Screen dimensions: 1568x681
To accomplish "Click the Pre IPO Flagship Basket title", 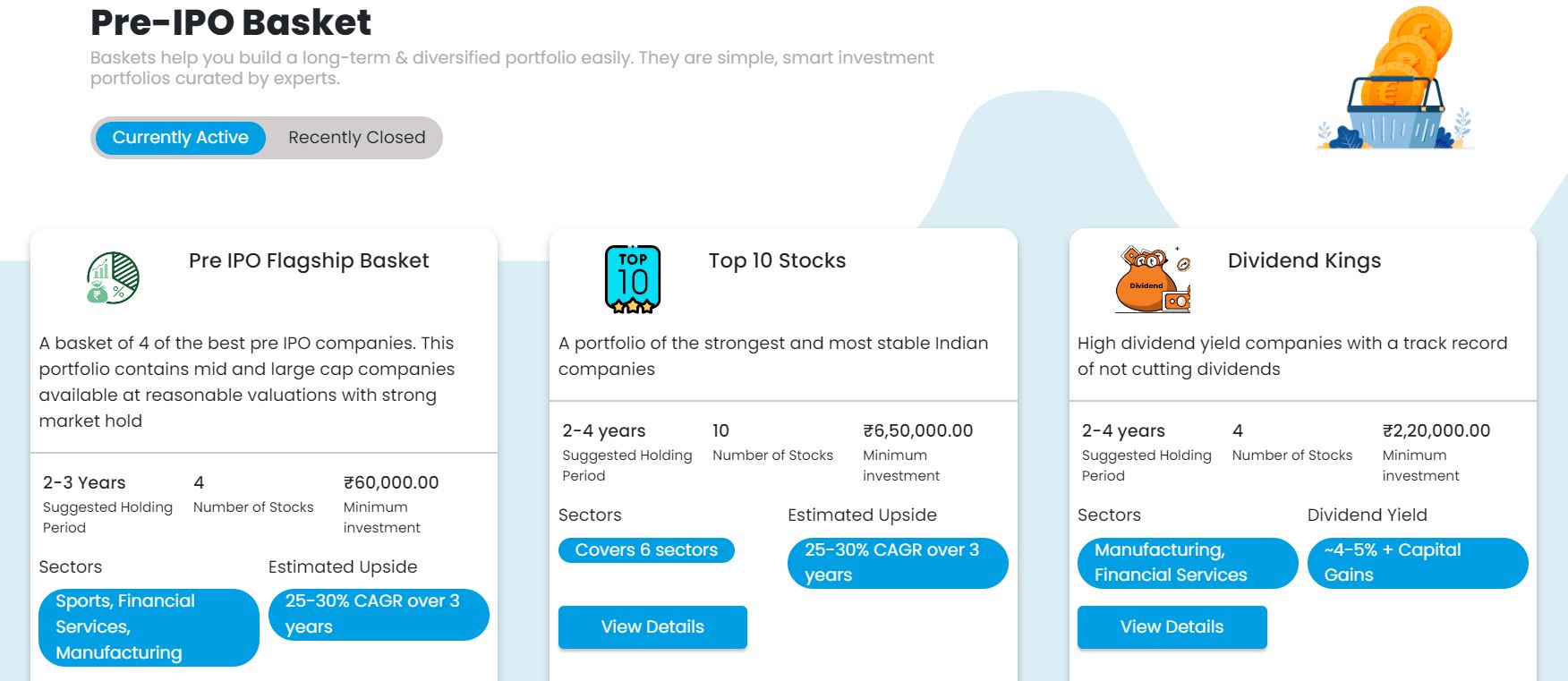I will [x=309, y=260].
